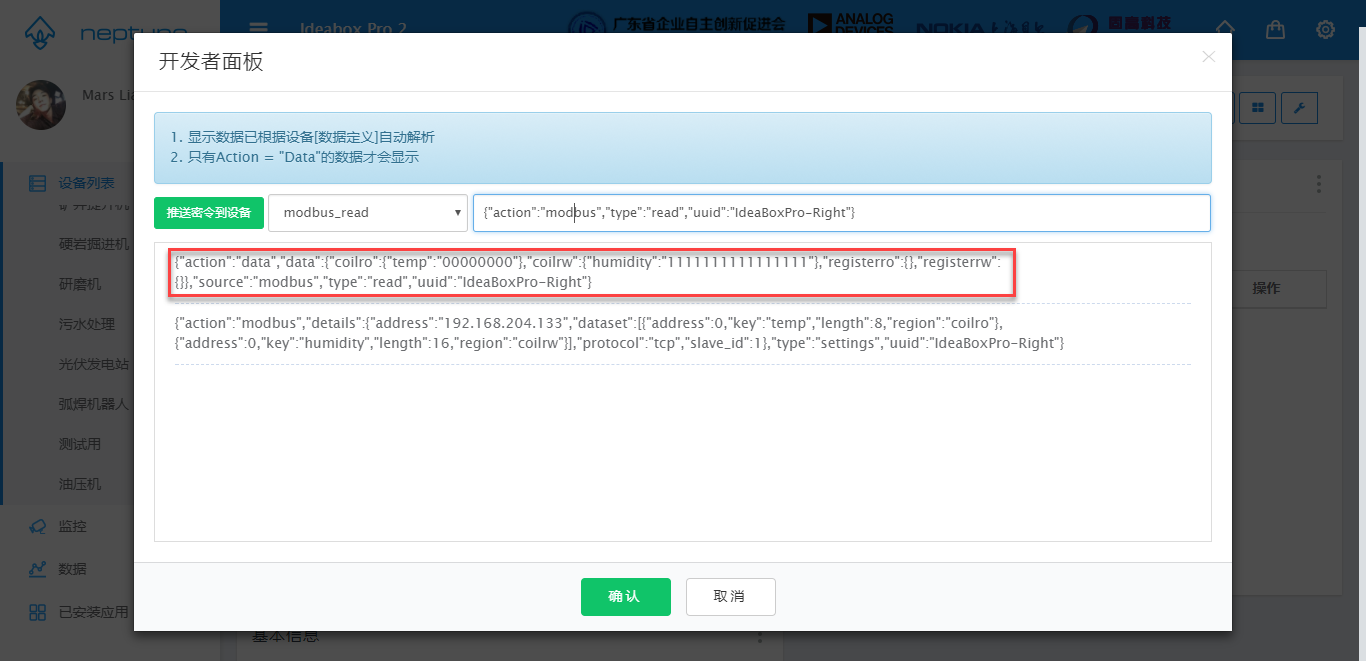Screen dimensions: 1366x661
Task: Click the Mars user avatar thumbnail
Action: point(42,105)
